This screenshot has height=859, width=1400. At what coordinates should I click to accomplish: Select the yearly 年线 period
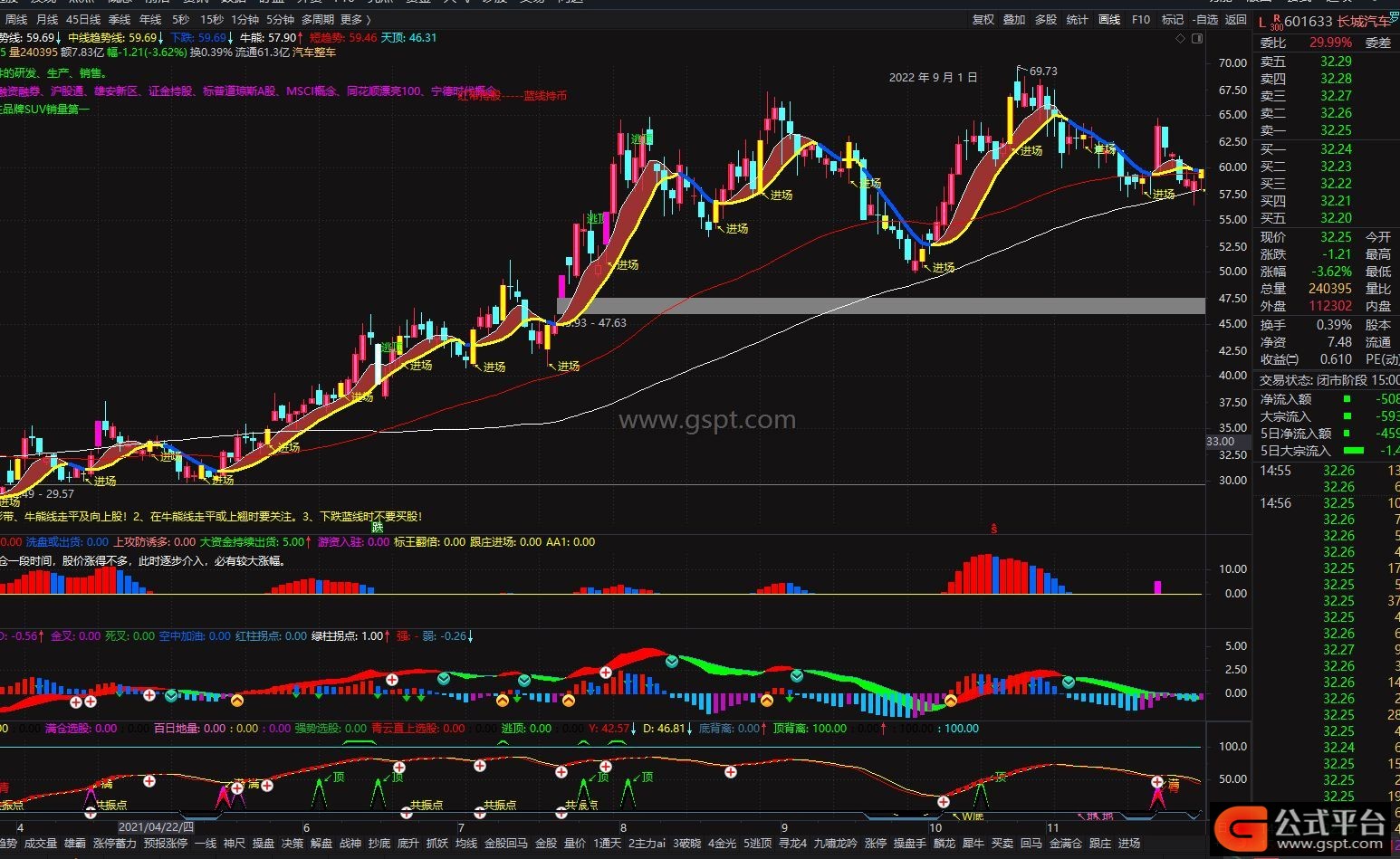coord(149,19)
